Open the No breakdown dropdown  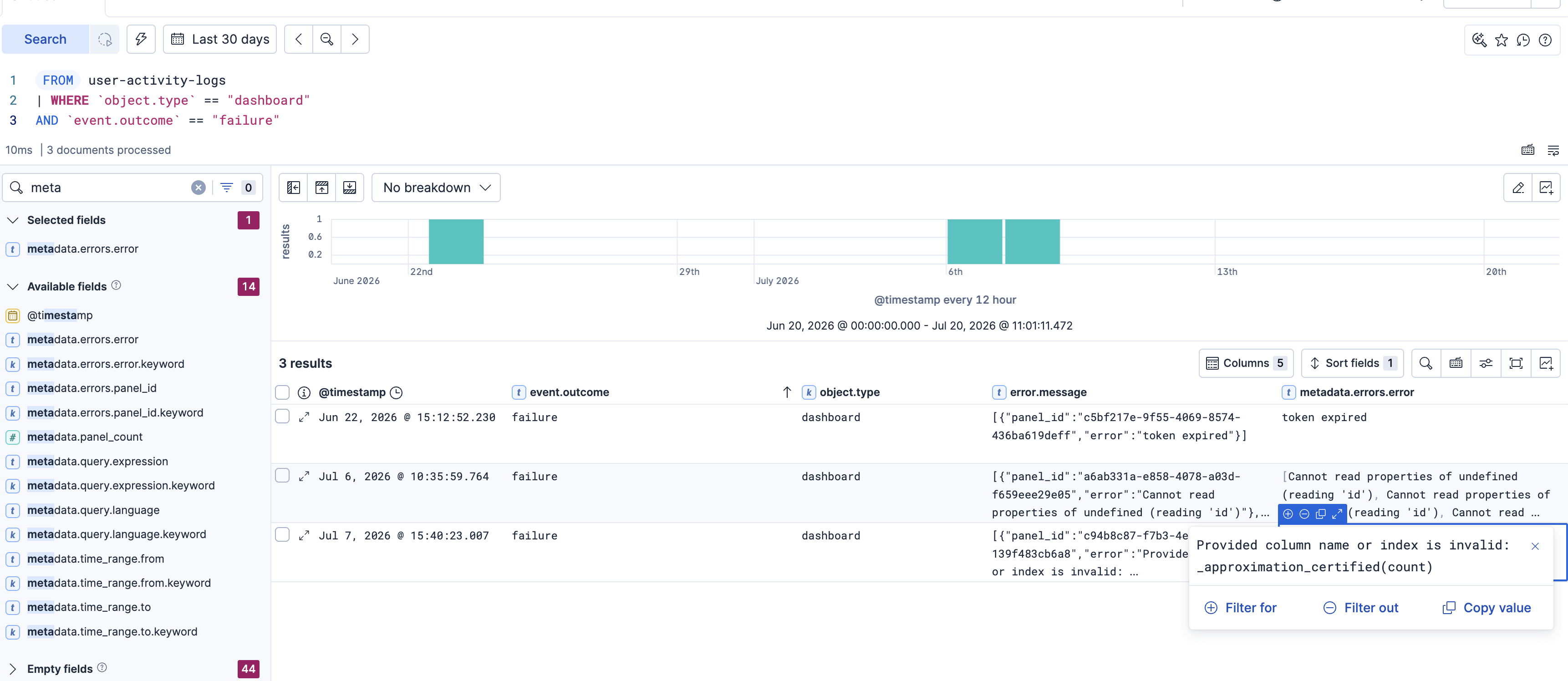point(436,188)
